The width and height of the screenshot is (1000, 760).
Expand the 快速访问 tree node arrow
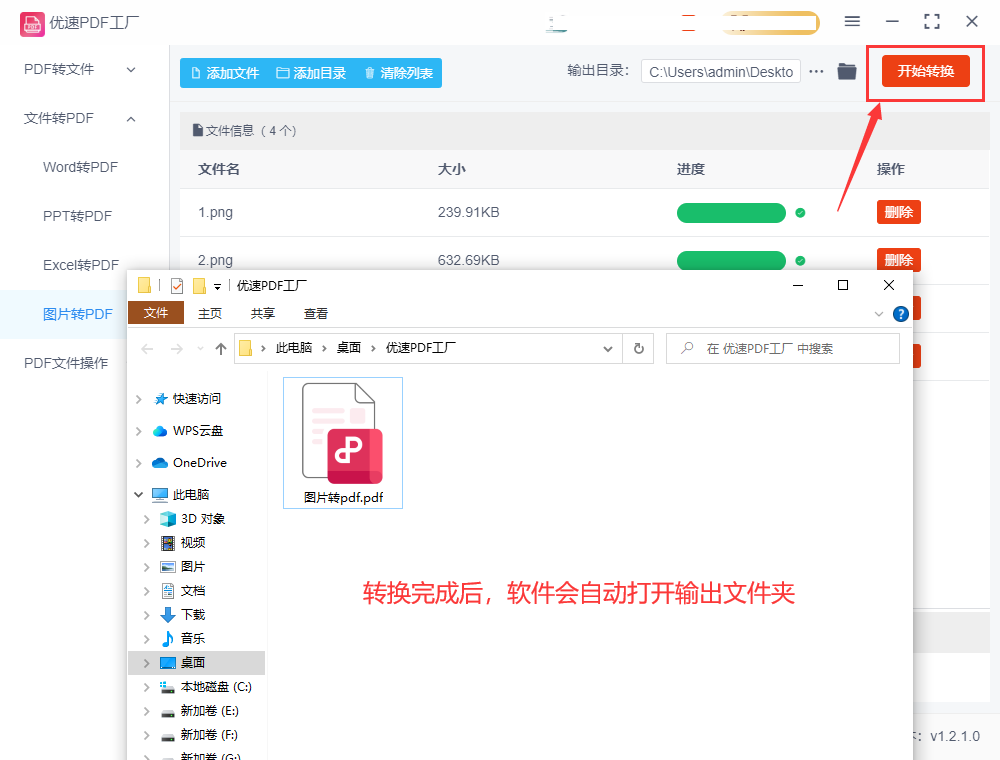pos(138,399)
